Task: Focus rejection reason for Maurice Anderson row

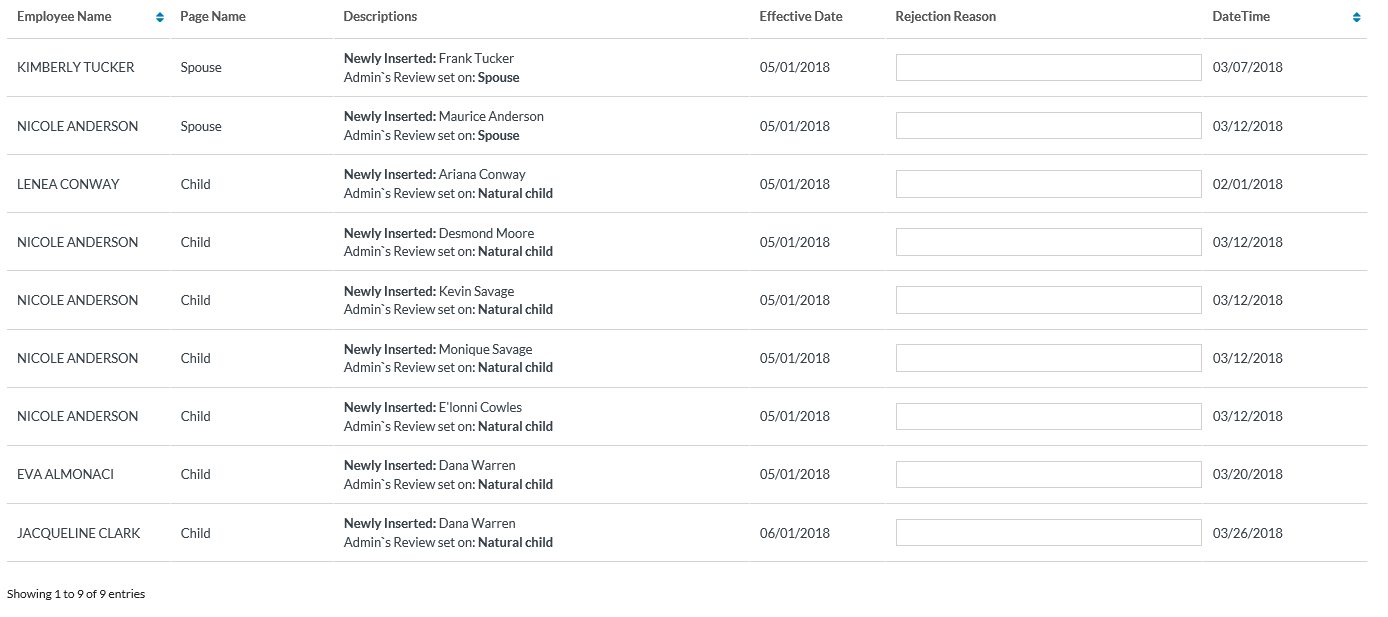Action: [x=1048, y=126]
